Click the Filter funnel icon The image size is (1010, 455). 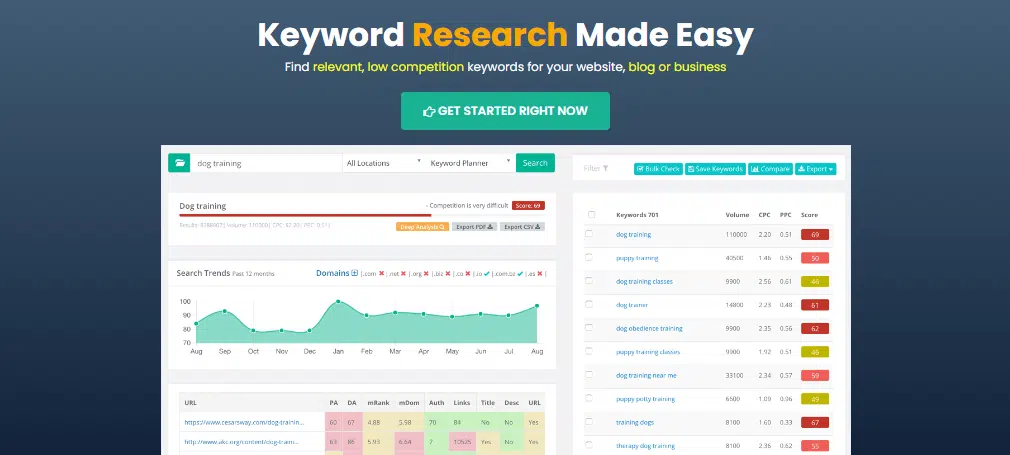click(x=605, y=169)
